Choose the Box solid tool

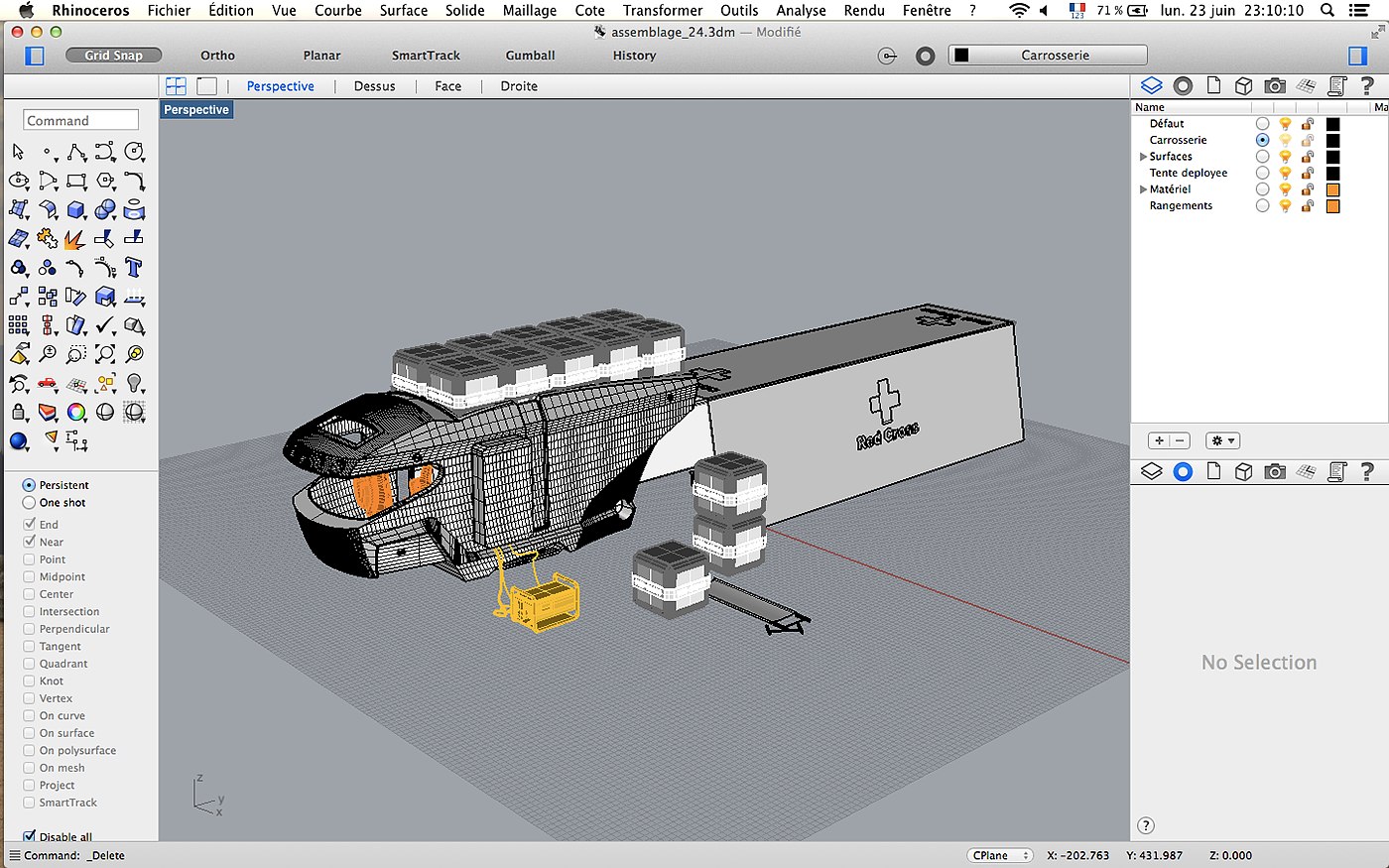pos(76,210)
